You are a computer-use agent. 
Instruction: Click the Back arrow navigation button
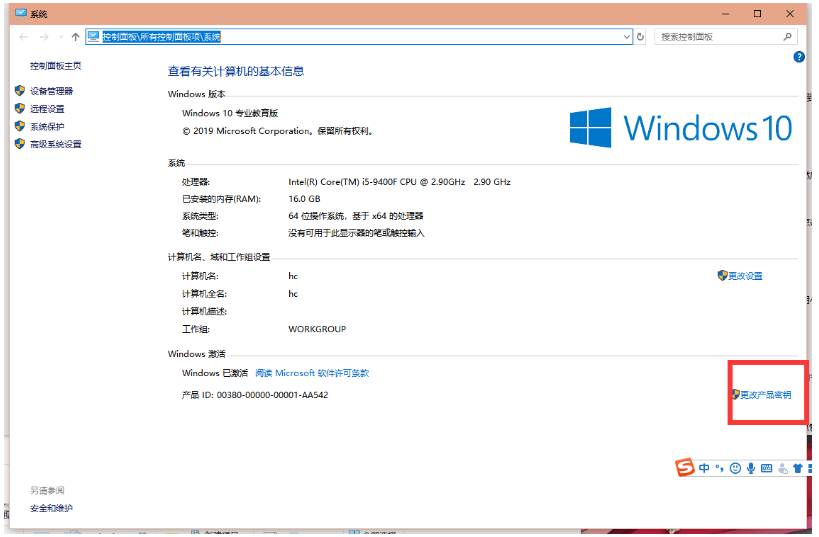(x=23, y=37)
